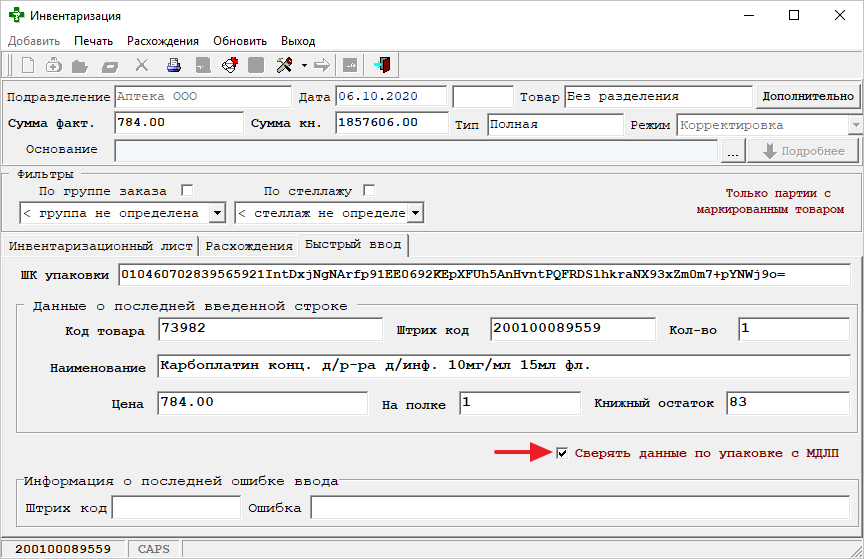Switch to the 'Инвентаризационный лист' tab
Screen dimensions: 864x559
[x=100, y=246]
